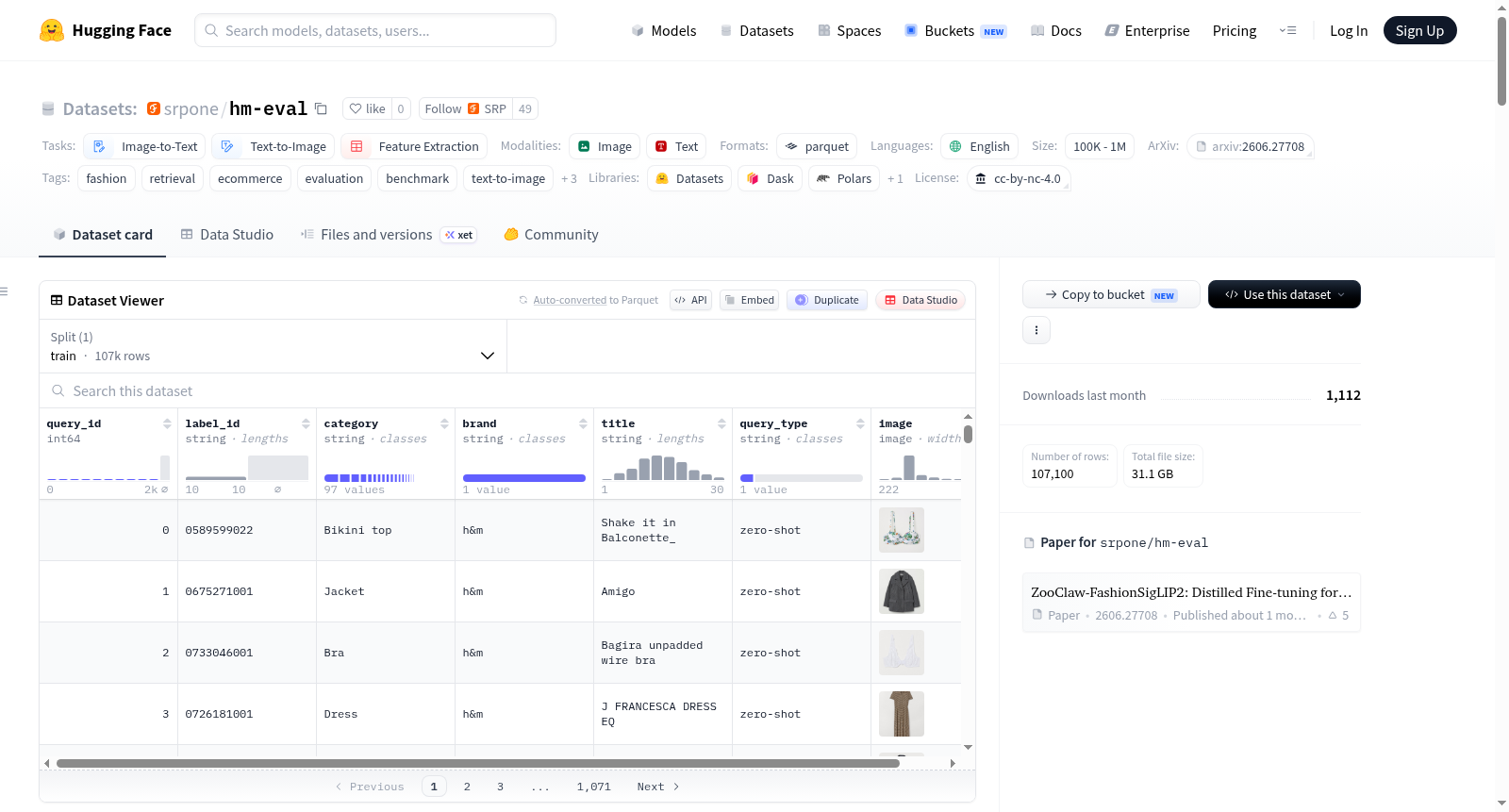Choose the parquet format tag
This screenshot has height=812, width=1509.
[817, 146]
